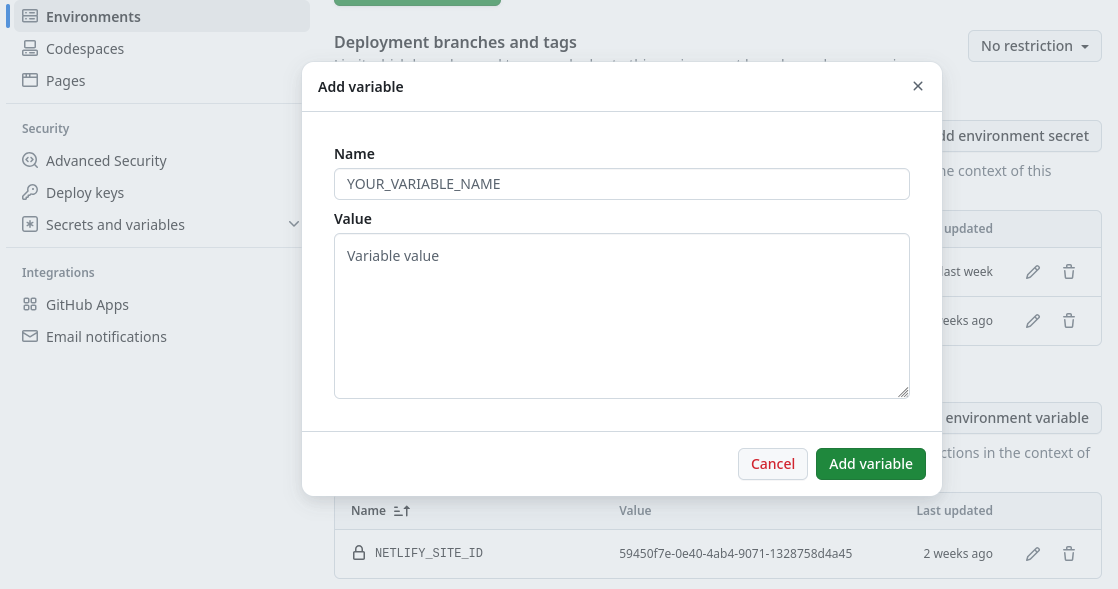Click the Pages browser icon
This screenshot has height=589, width=1118.
tap(30, 80)
